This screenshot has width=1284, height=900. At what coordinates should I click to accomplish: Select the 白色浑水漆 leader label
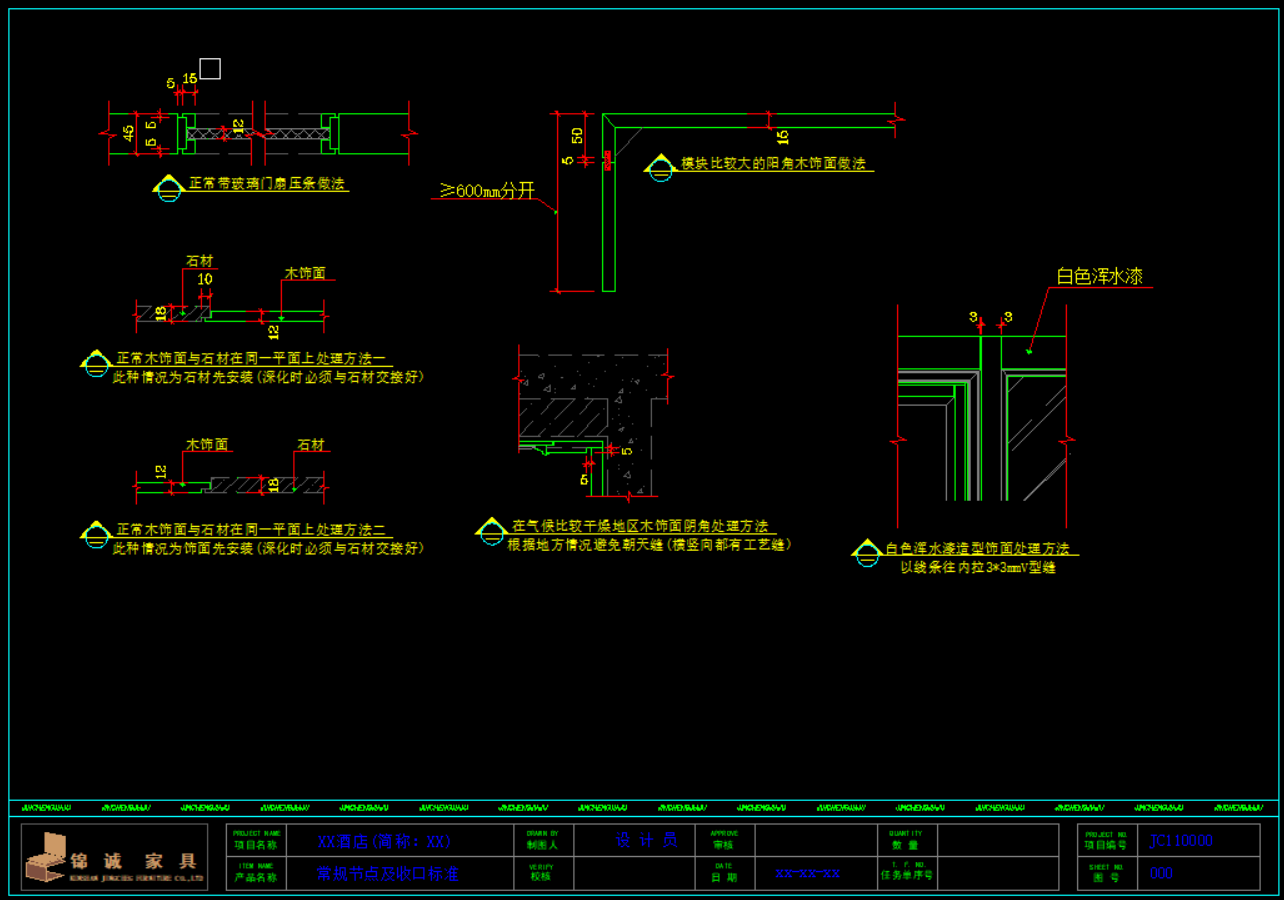click(x=1099, y=277)
